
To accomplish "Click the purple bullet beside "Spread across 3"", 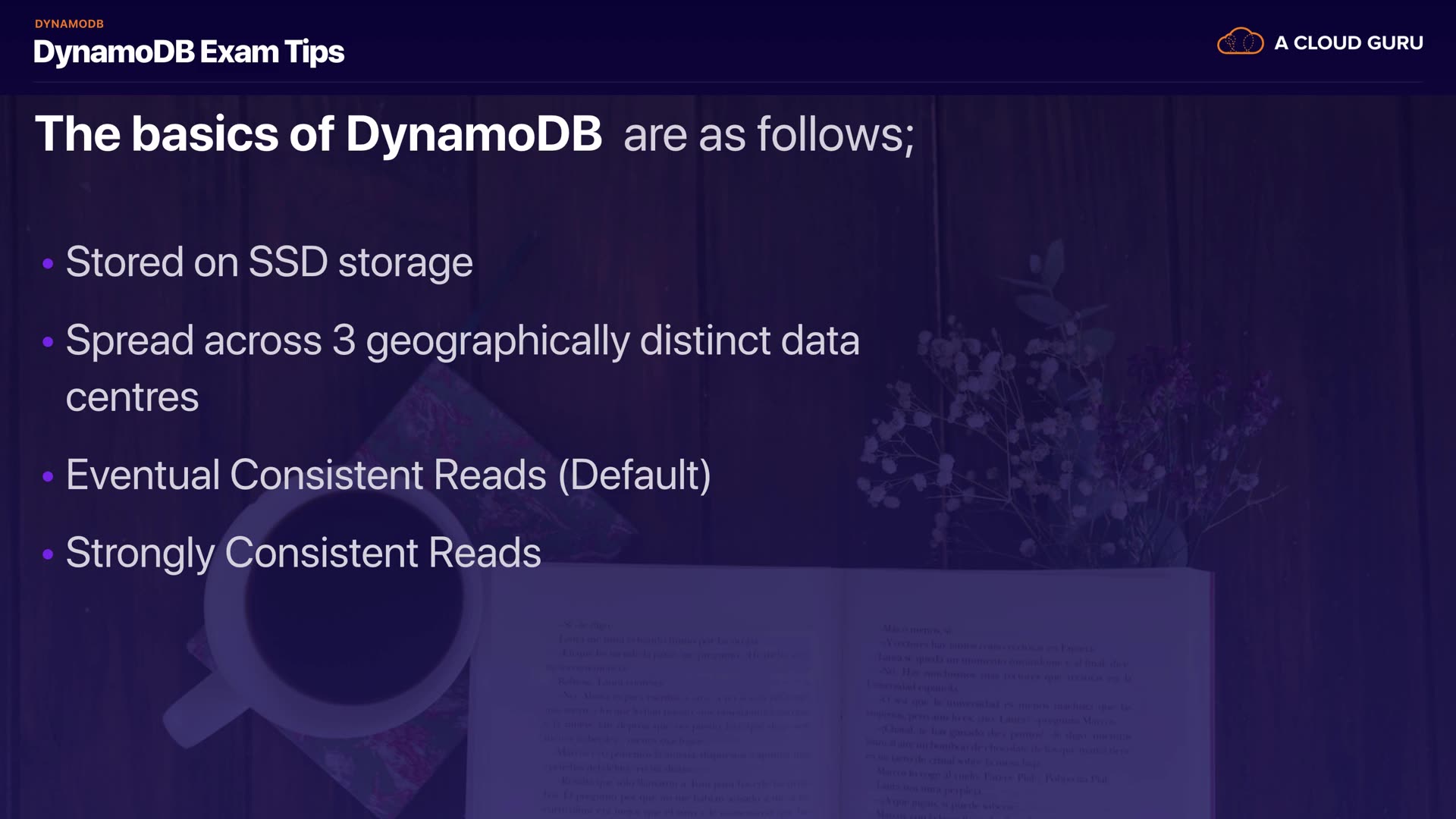I will pyautogui.click(x=49, y=342).
